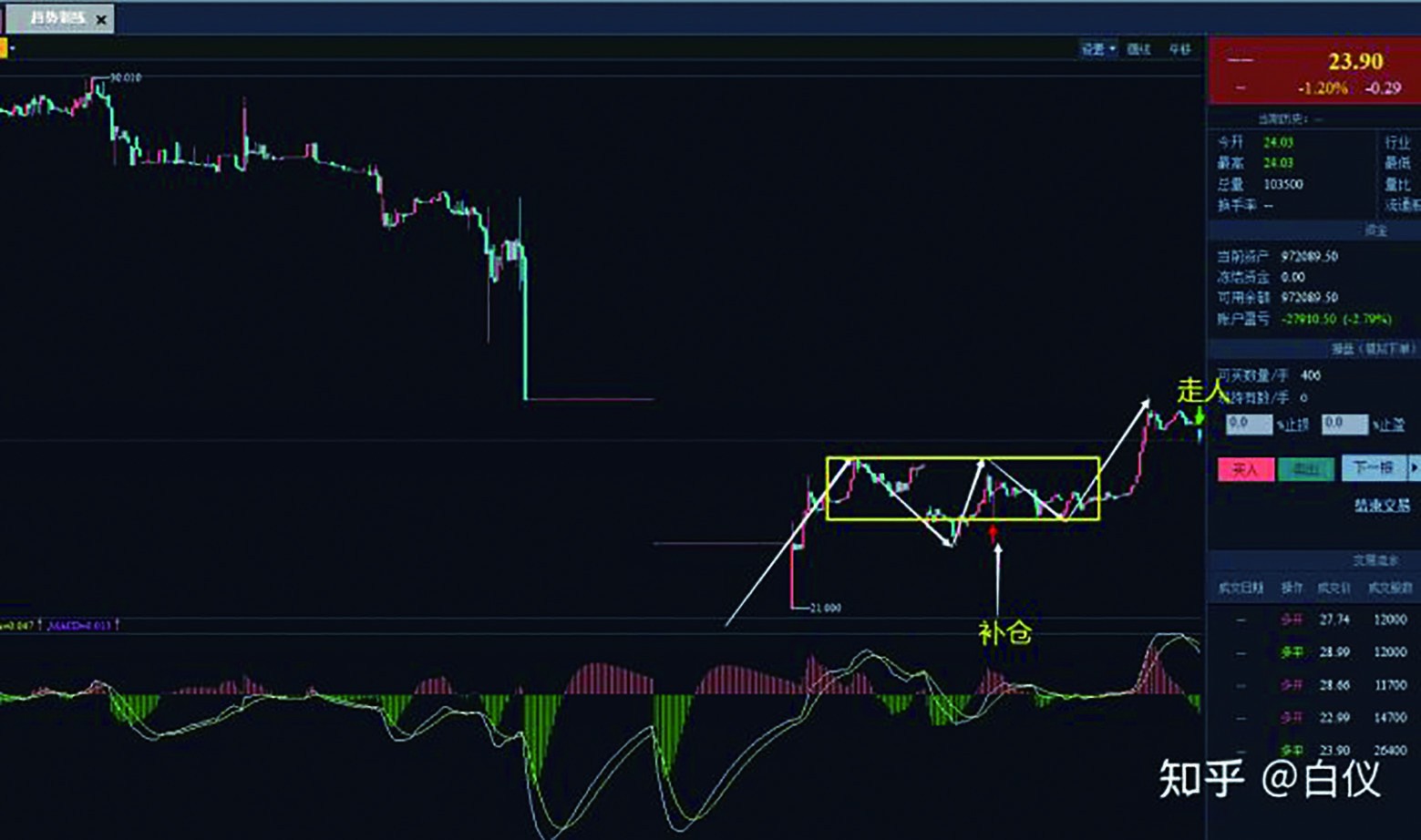Image resolution: width=1421 pixels, height=840 pixels.
Task: Click the 30.010 high price marker
Action: 125,78
